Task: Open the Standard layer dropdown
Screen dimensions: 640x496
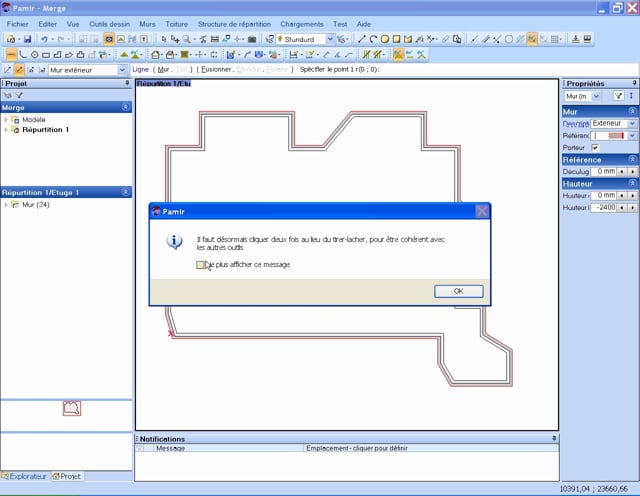Action: tap(330, 39)
